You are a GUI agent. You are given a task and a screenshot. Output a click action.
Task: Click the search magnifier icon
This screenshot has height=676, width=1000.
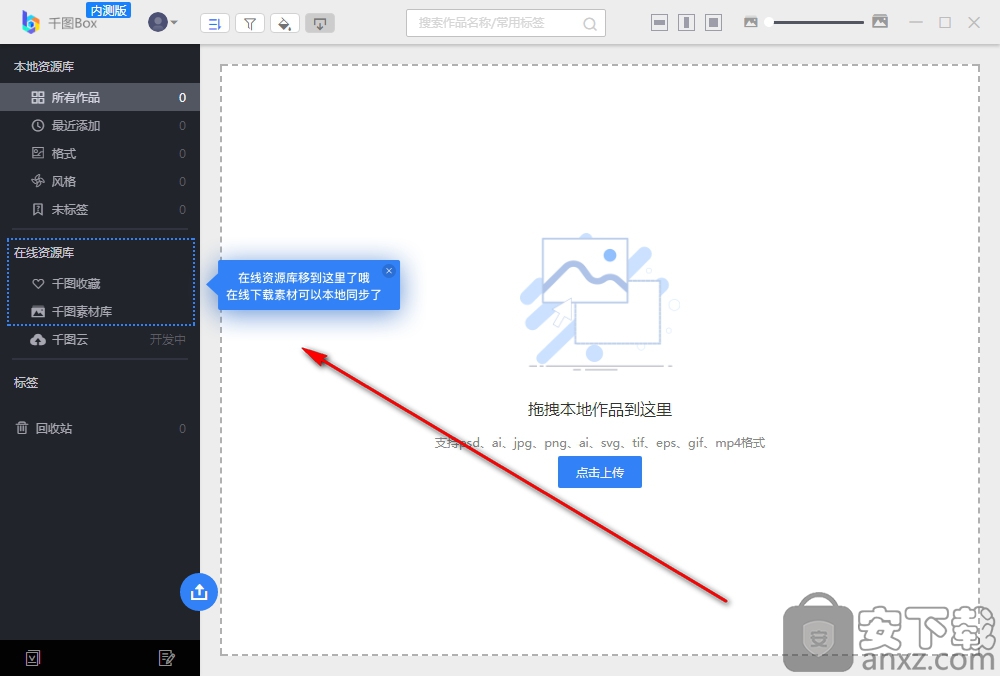[590, 24]
